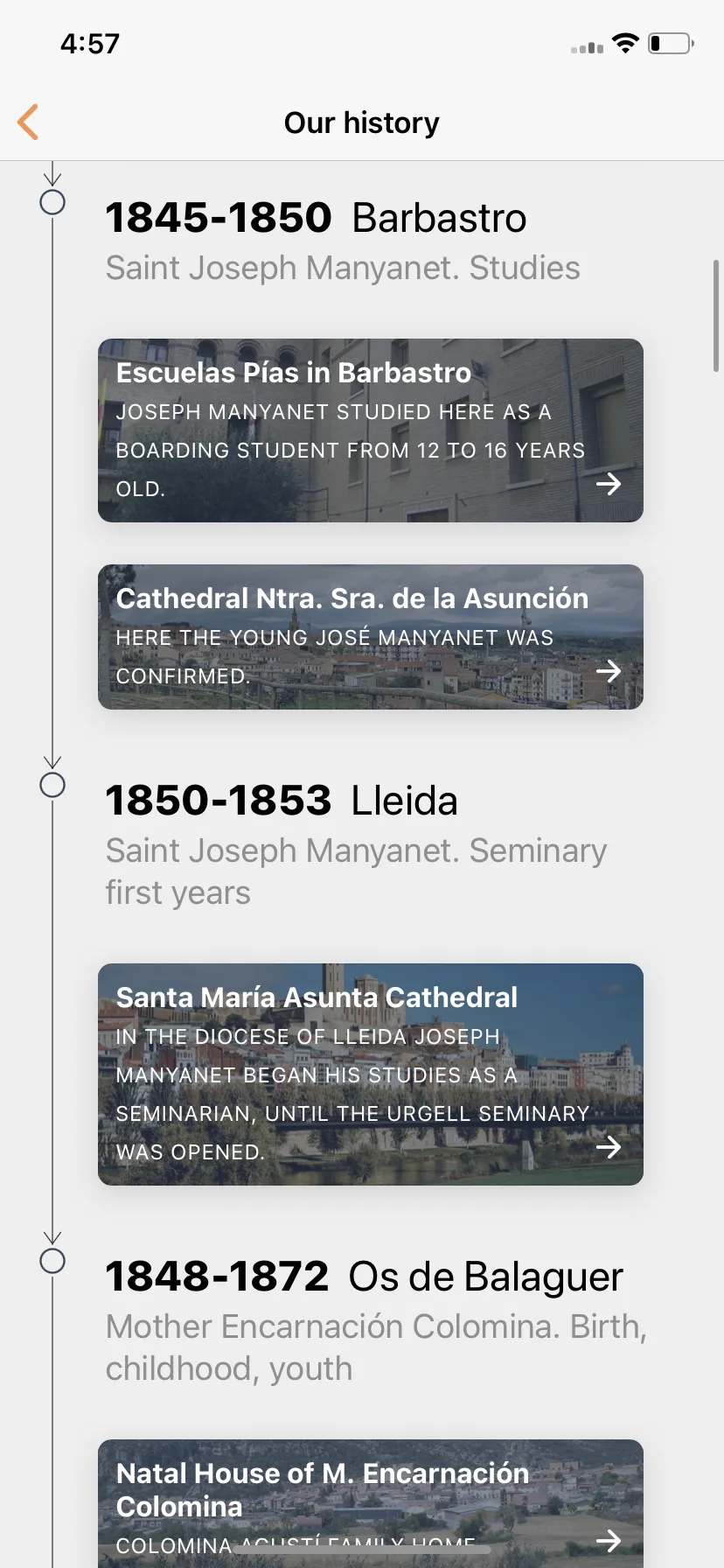Check the cellular signal bars icon

tap(588, 47)
